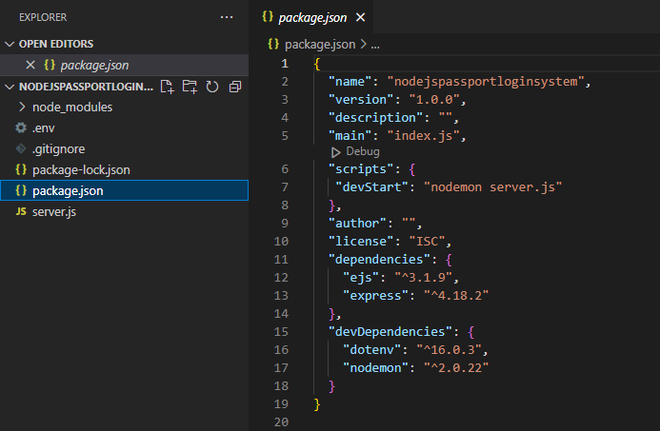Viewport: 660px width, 431px height.
Task: Click the .gitignore file icon
Action: pos(21,149)
